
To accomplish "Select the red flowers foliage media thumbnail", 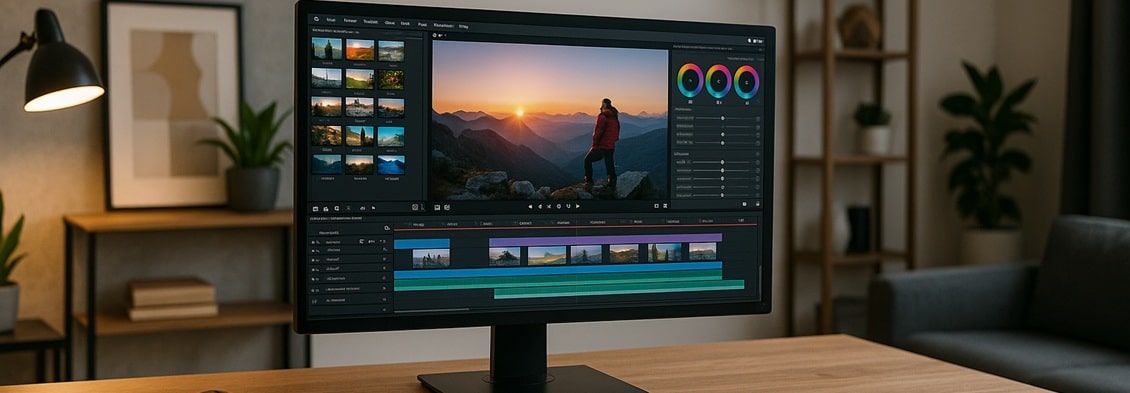I will pyautogui.click(x=391, y=79).
